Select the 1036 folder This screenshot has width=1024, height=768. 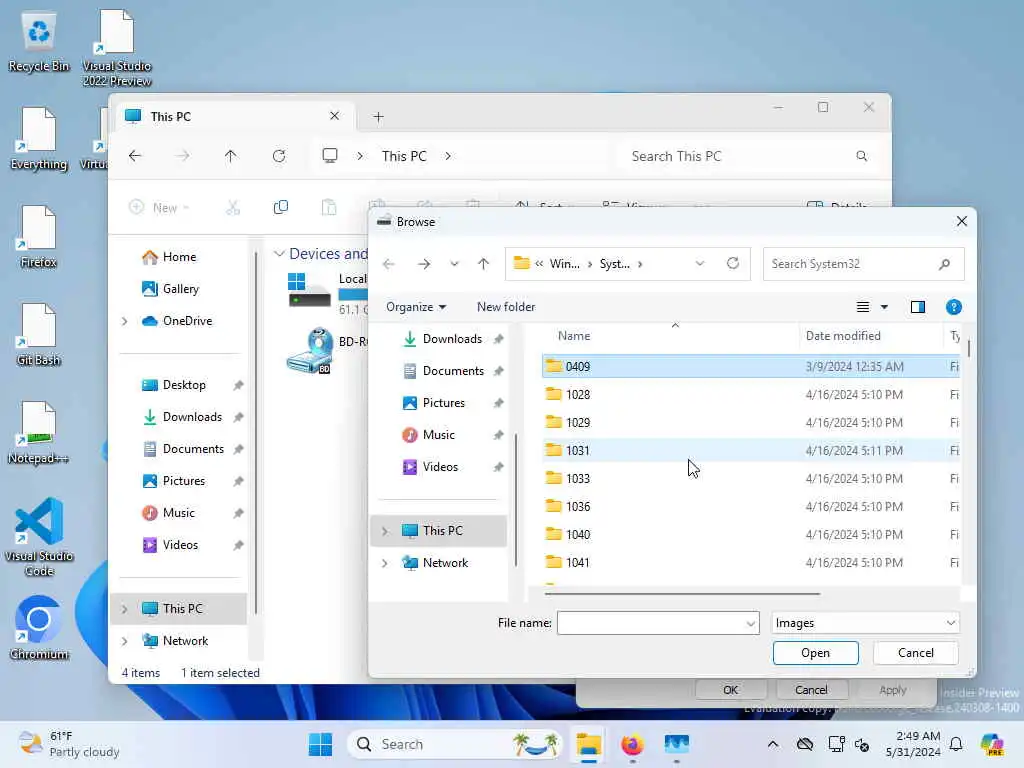click(x=750, y=507)
